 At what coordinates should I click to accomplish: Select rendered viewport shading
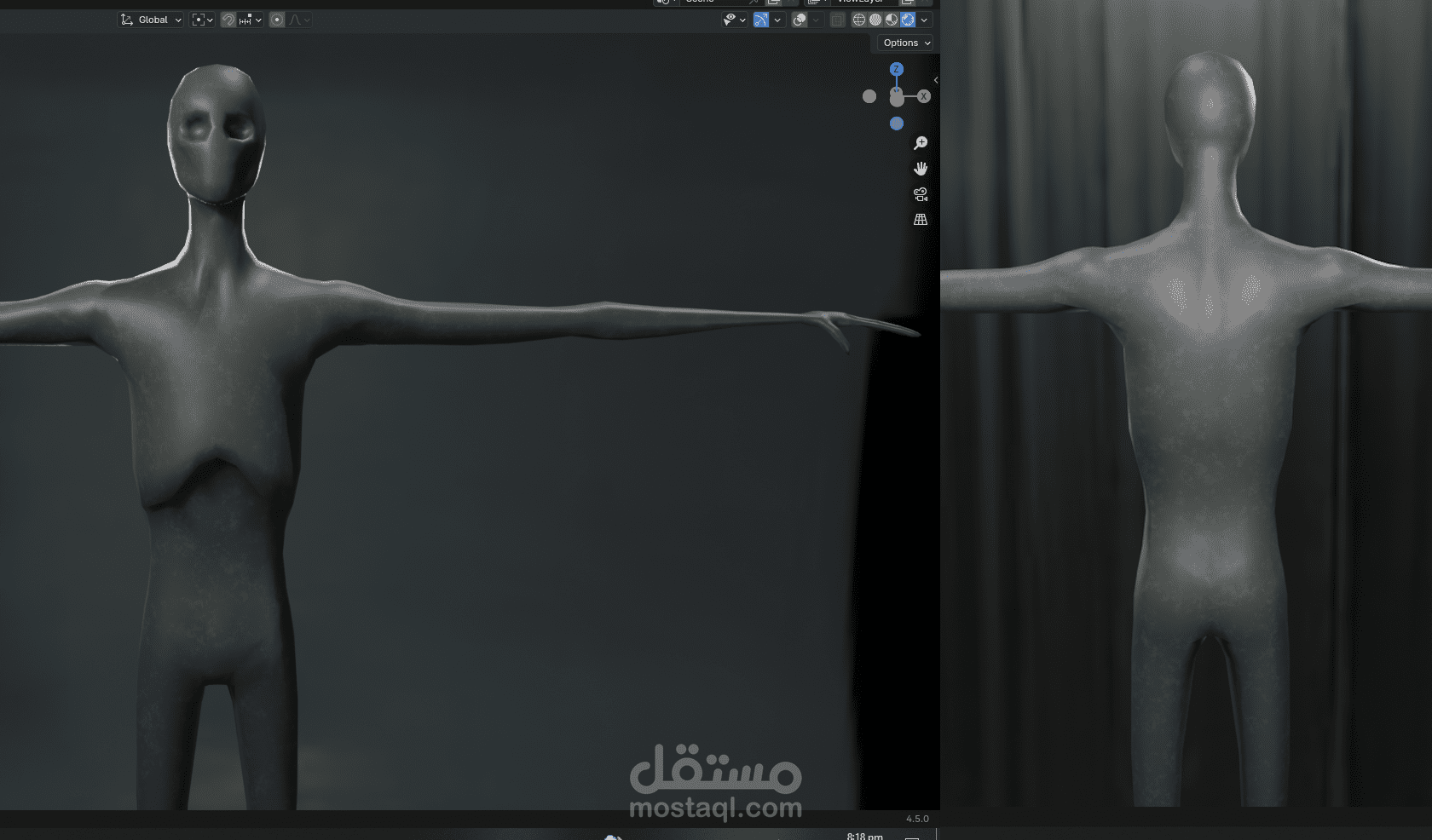908,20
